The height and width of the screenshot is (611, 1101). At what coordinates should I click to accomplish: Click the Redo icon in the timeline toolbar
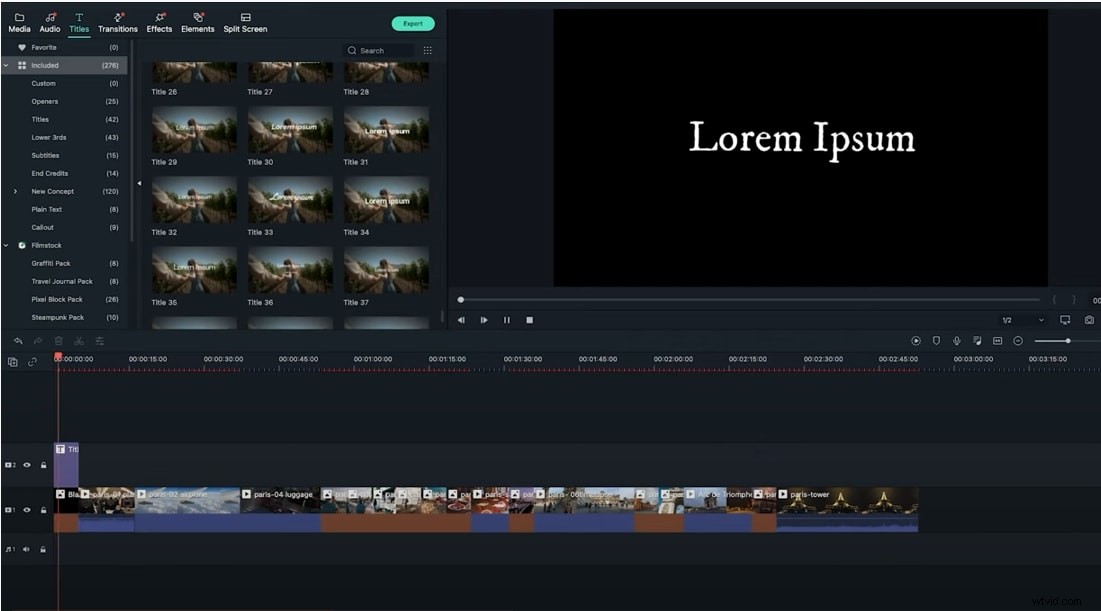pyautogui.click(x=37, y=341)
